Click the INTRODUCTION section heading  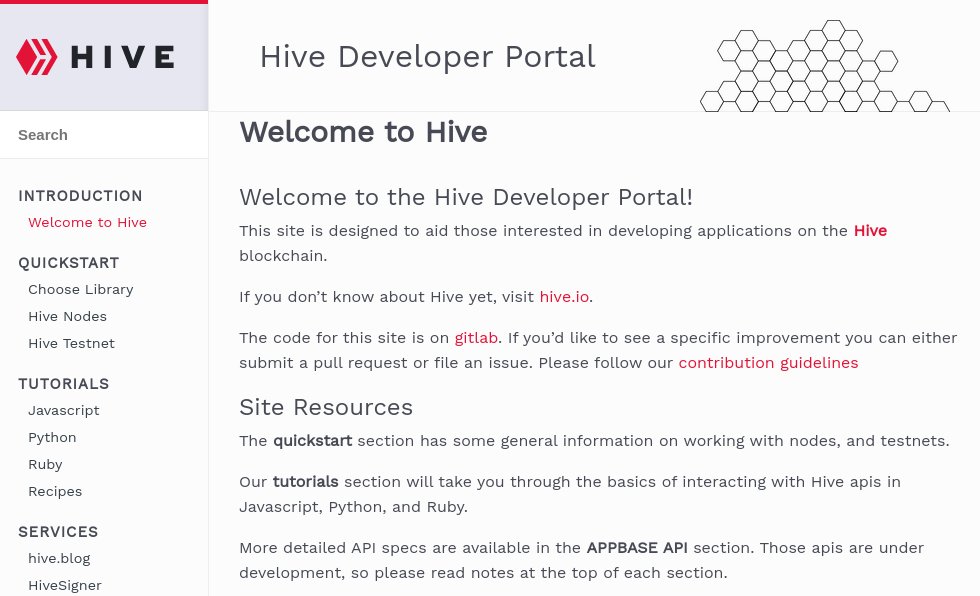pyautogui.click(x=80, y=196)
